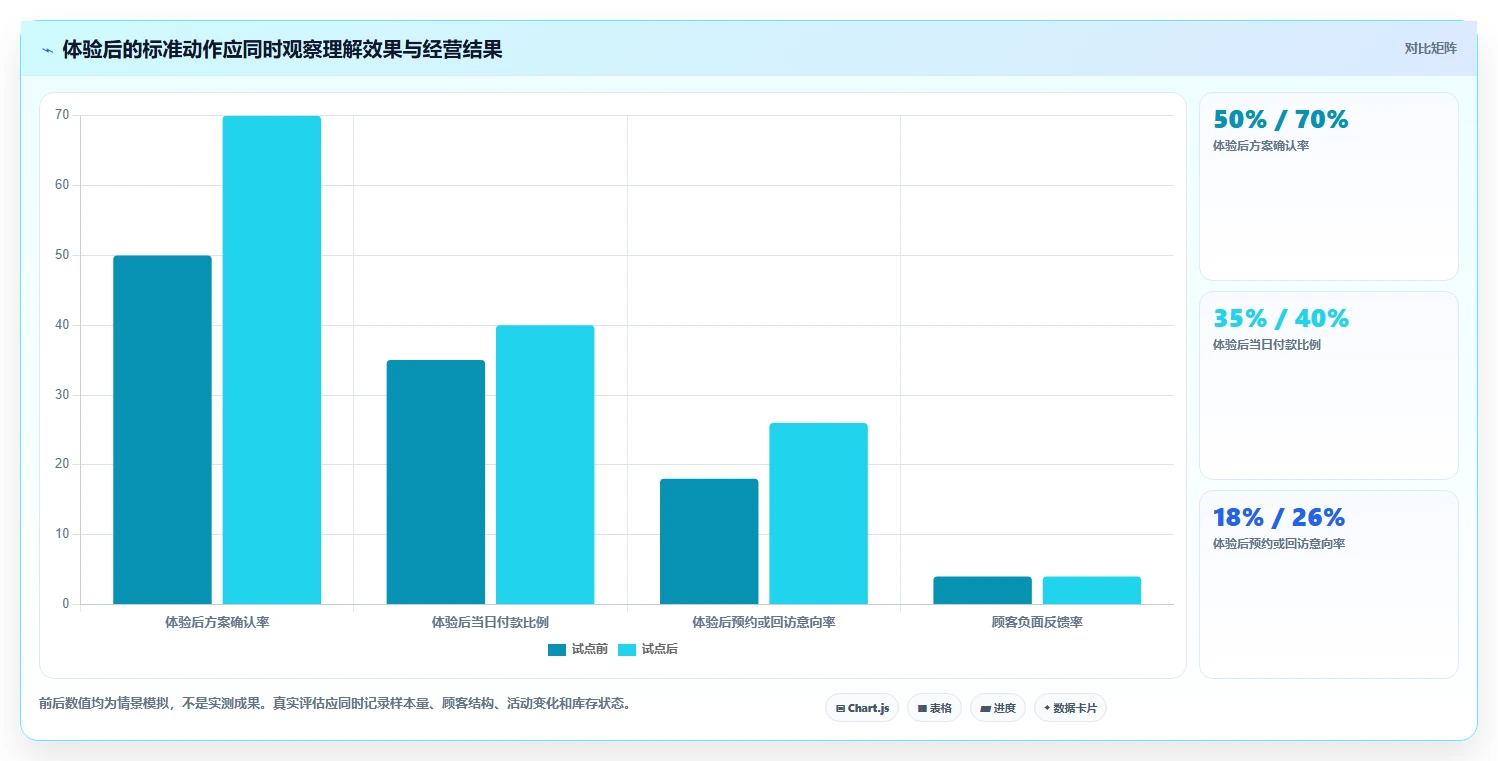1498x761 pixels.
Task: Click the 对比矩阵 label in the header
Action: pos(1431,48)
